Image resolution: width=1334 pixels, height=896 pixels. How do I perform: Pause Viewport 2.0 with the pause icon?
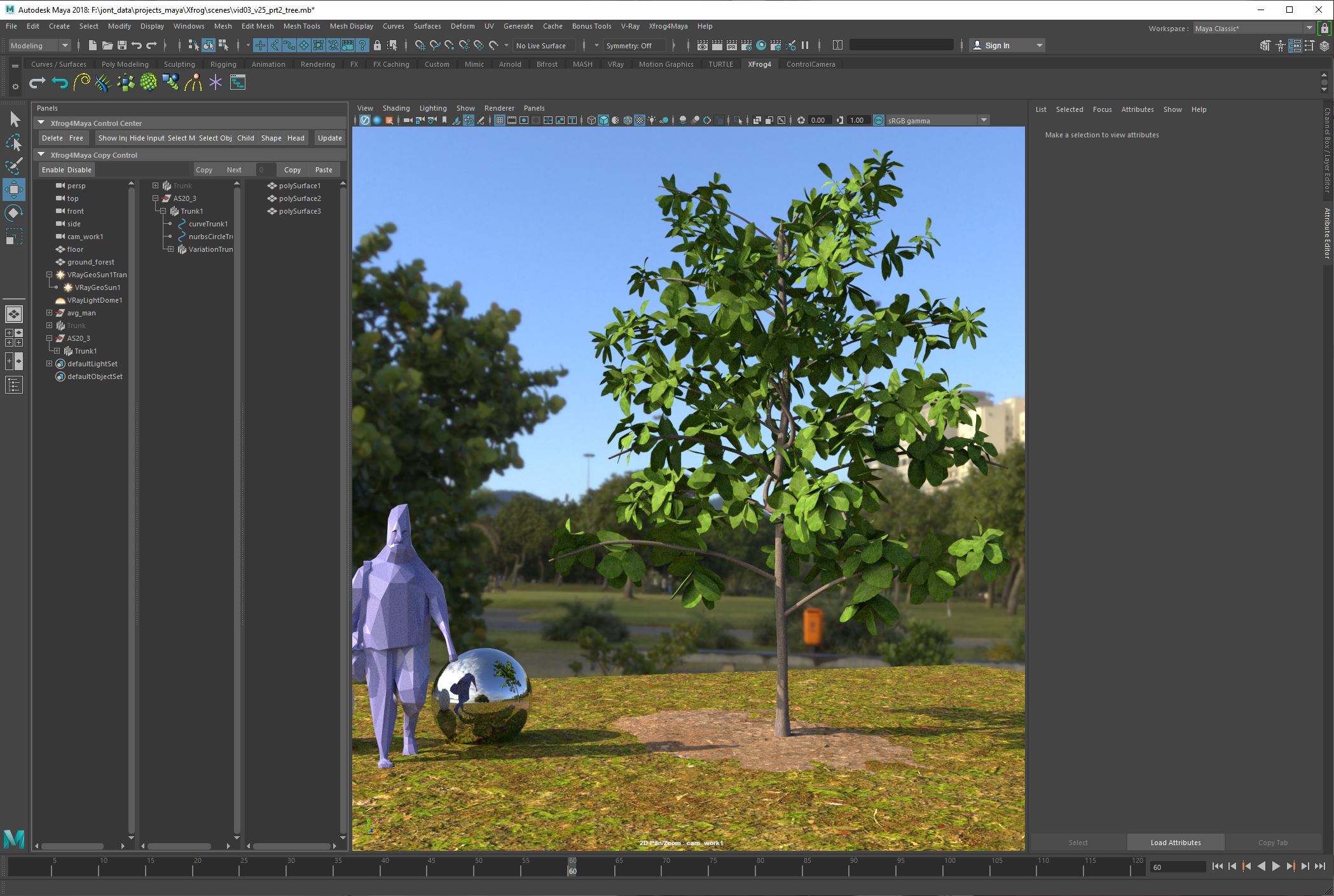point(804,45)
